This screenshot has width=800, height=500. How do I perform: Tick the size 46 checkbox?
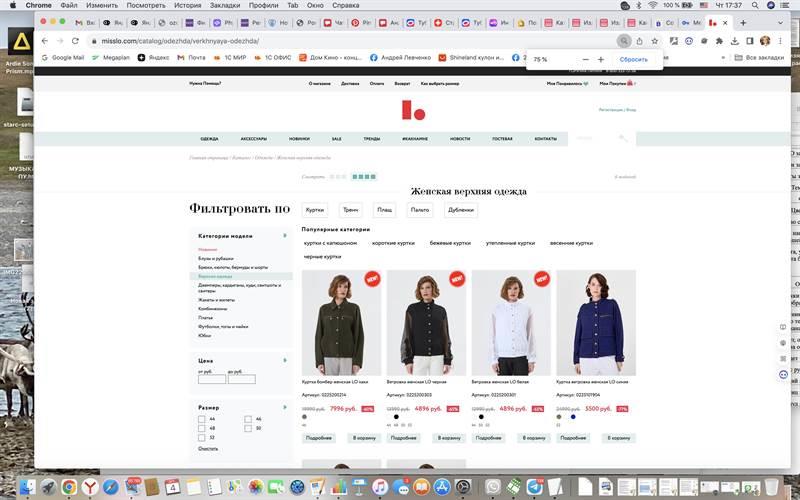(x=247, y=419)
